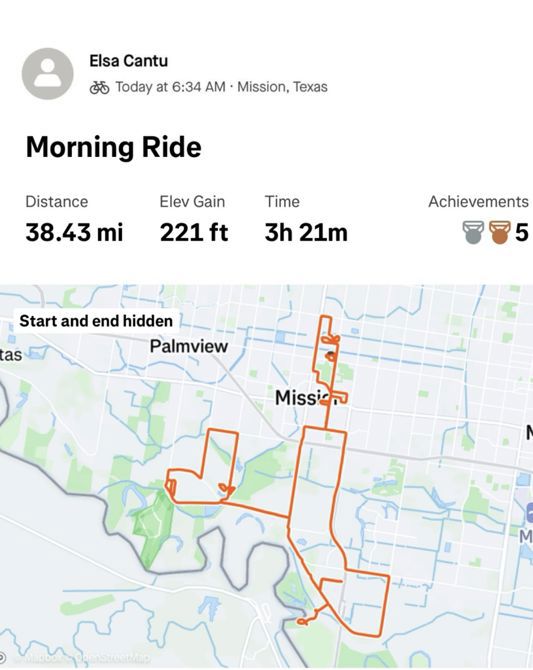Select the silver medal achievement icon
533x670 pixels.
point(473,232)
